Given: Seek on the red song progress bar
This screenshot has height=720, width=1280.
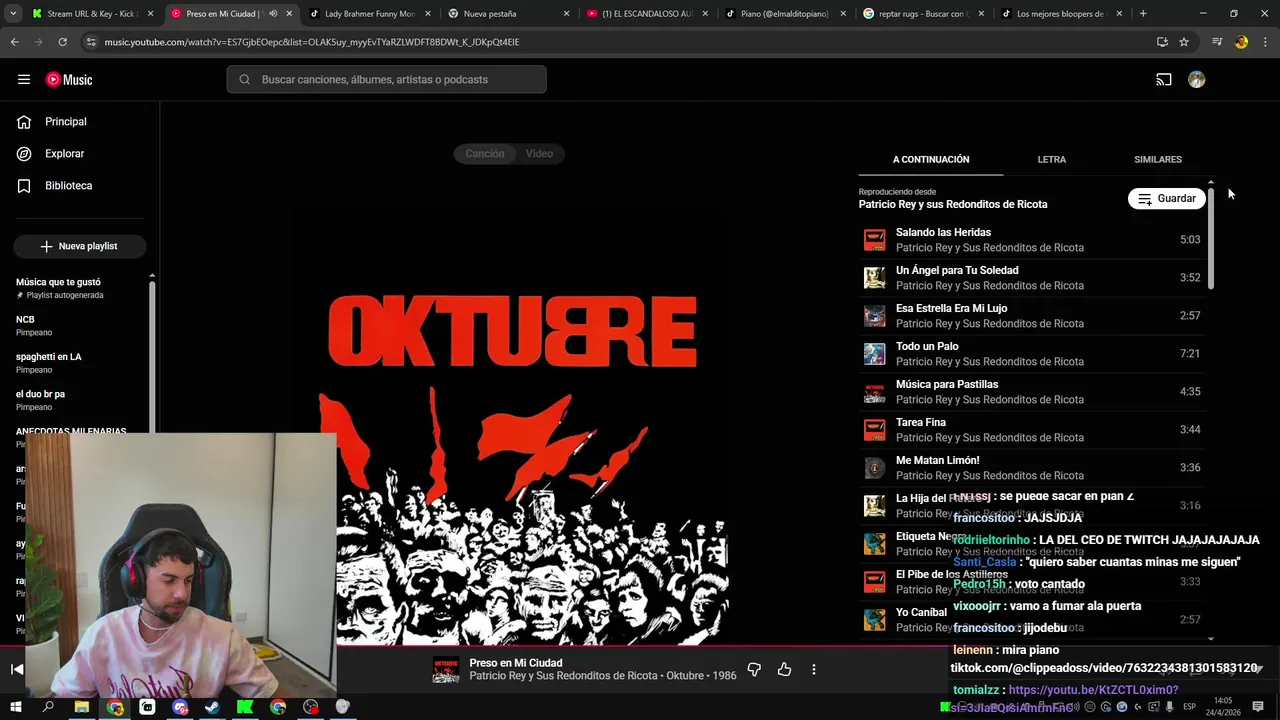Looking at the screenshot, I should pyautogui.click(x=640, y=646).
